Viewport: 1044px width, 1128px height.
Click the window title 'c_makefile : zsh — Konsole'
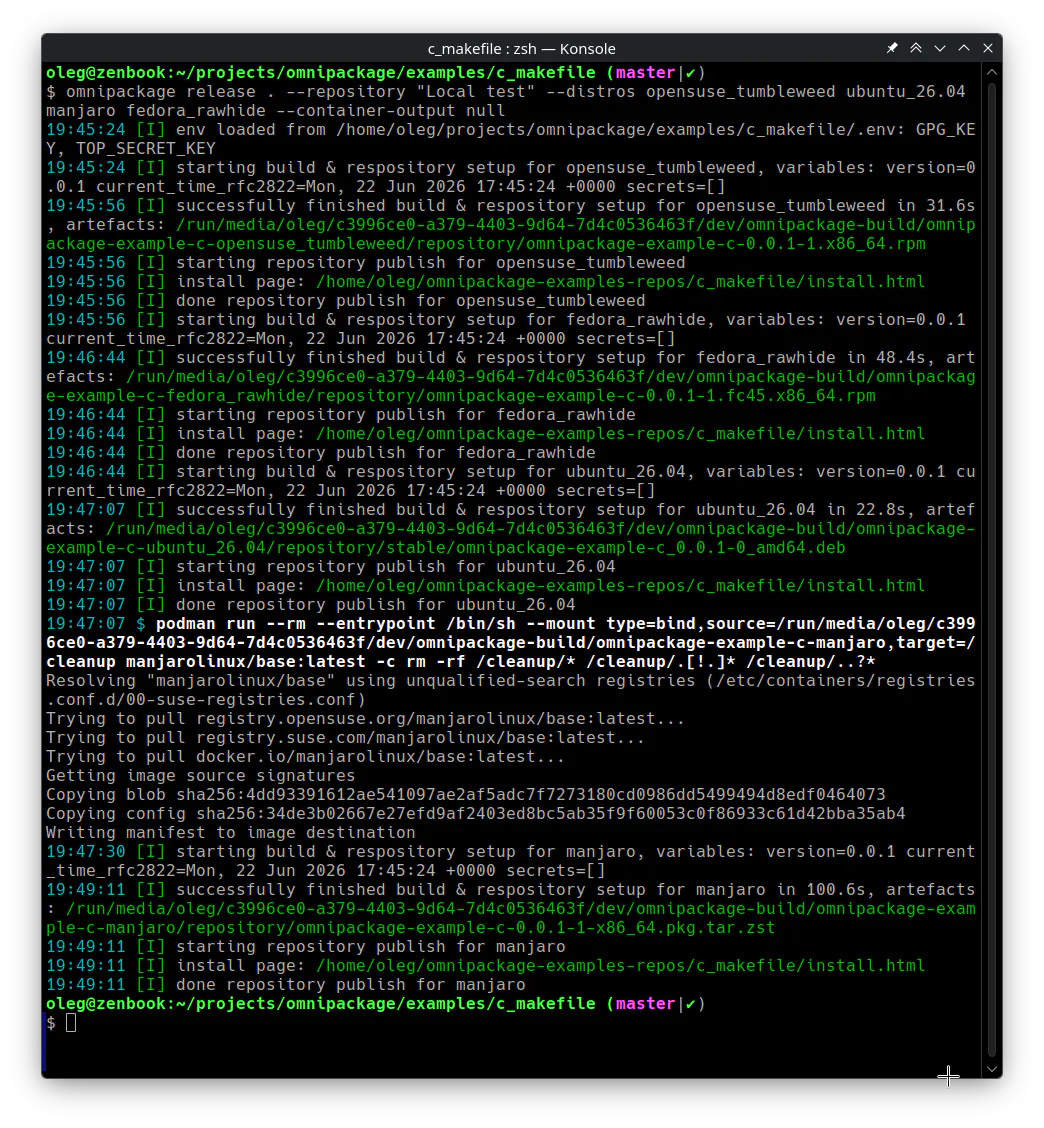[x=522, y=49]
